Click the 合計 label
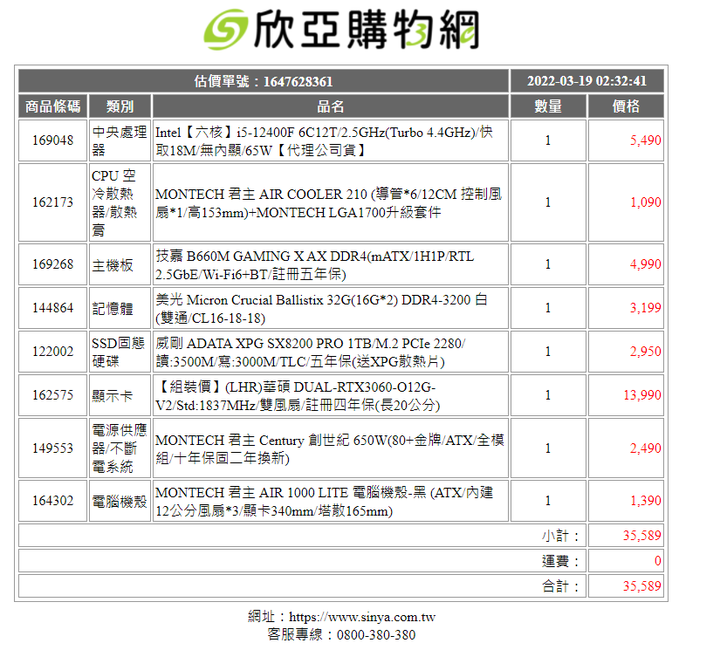The width and height of the screenshot is (720, 650). [x=561, y=586]
